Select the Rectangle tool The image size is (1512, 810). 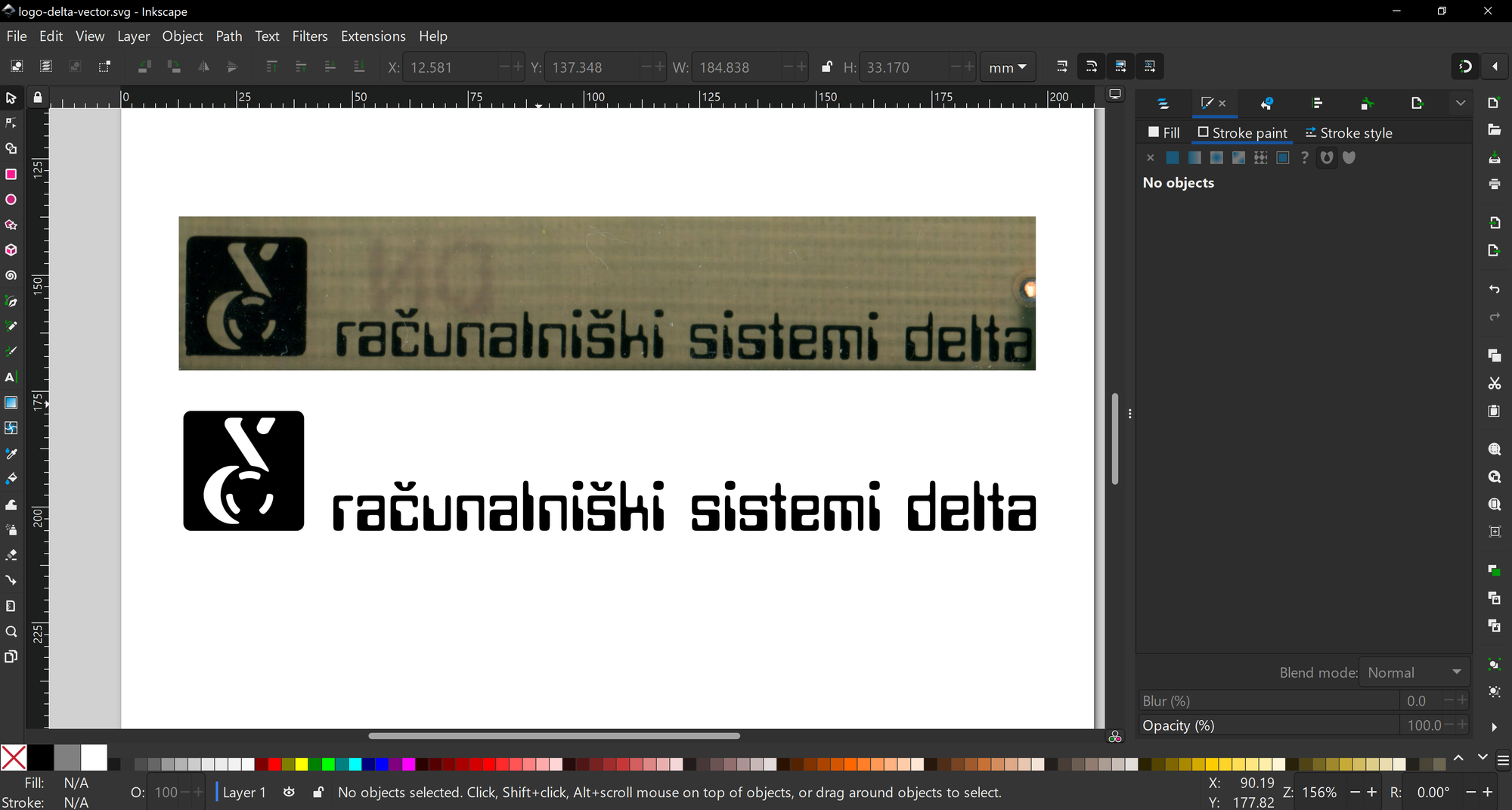[11, 175]
